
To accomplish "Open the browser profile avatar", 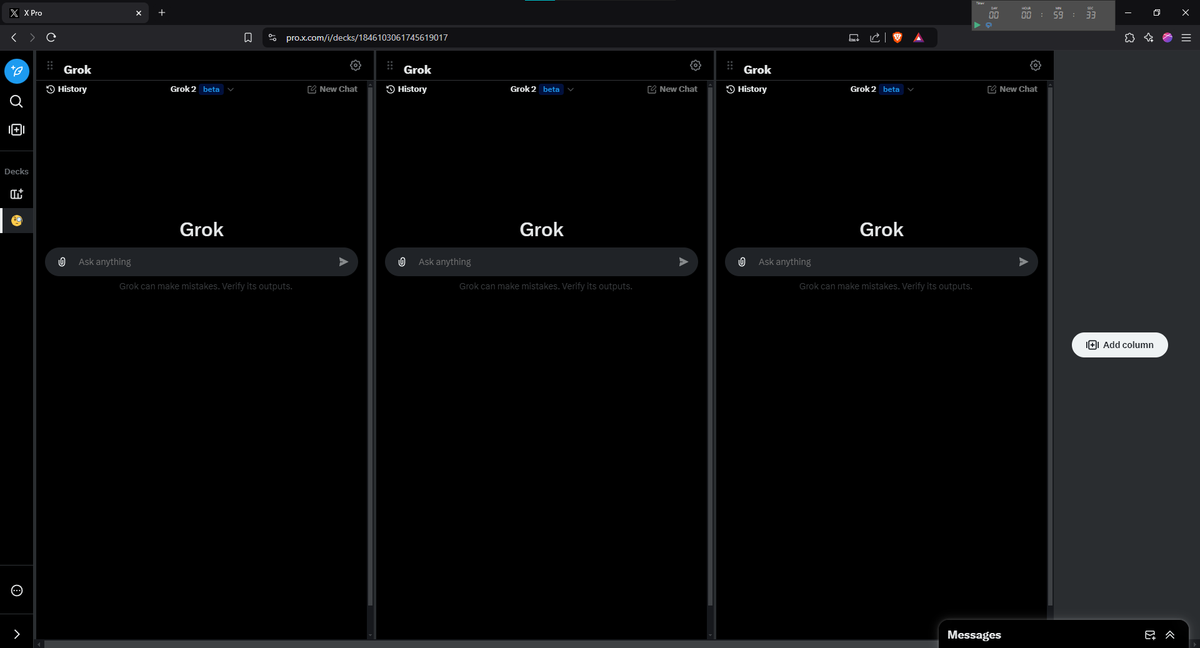I will tap(1167, 37).
